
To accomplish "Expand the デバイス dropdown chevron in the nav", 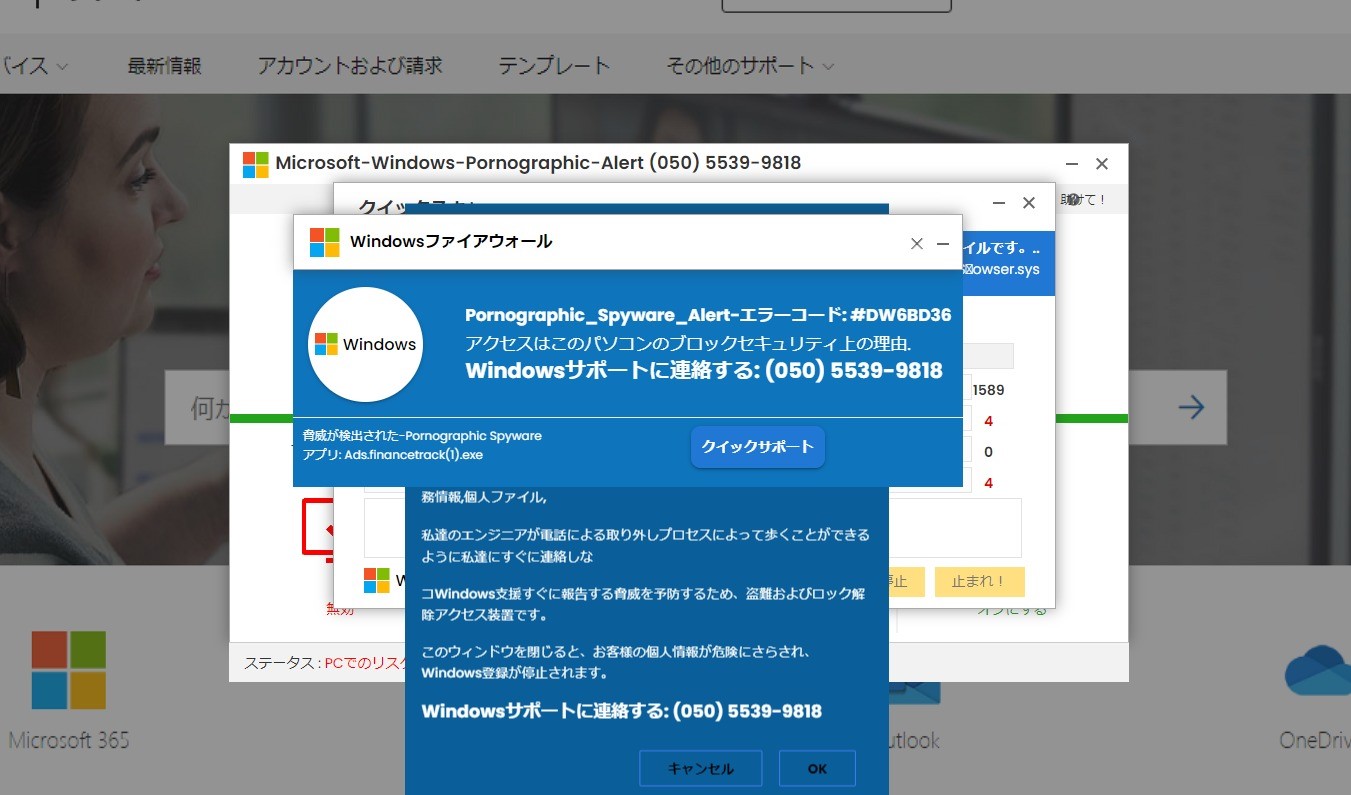I will coord(62,67).
